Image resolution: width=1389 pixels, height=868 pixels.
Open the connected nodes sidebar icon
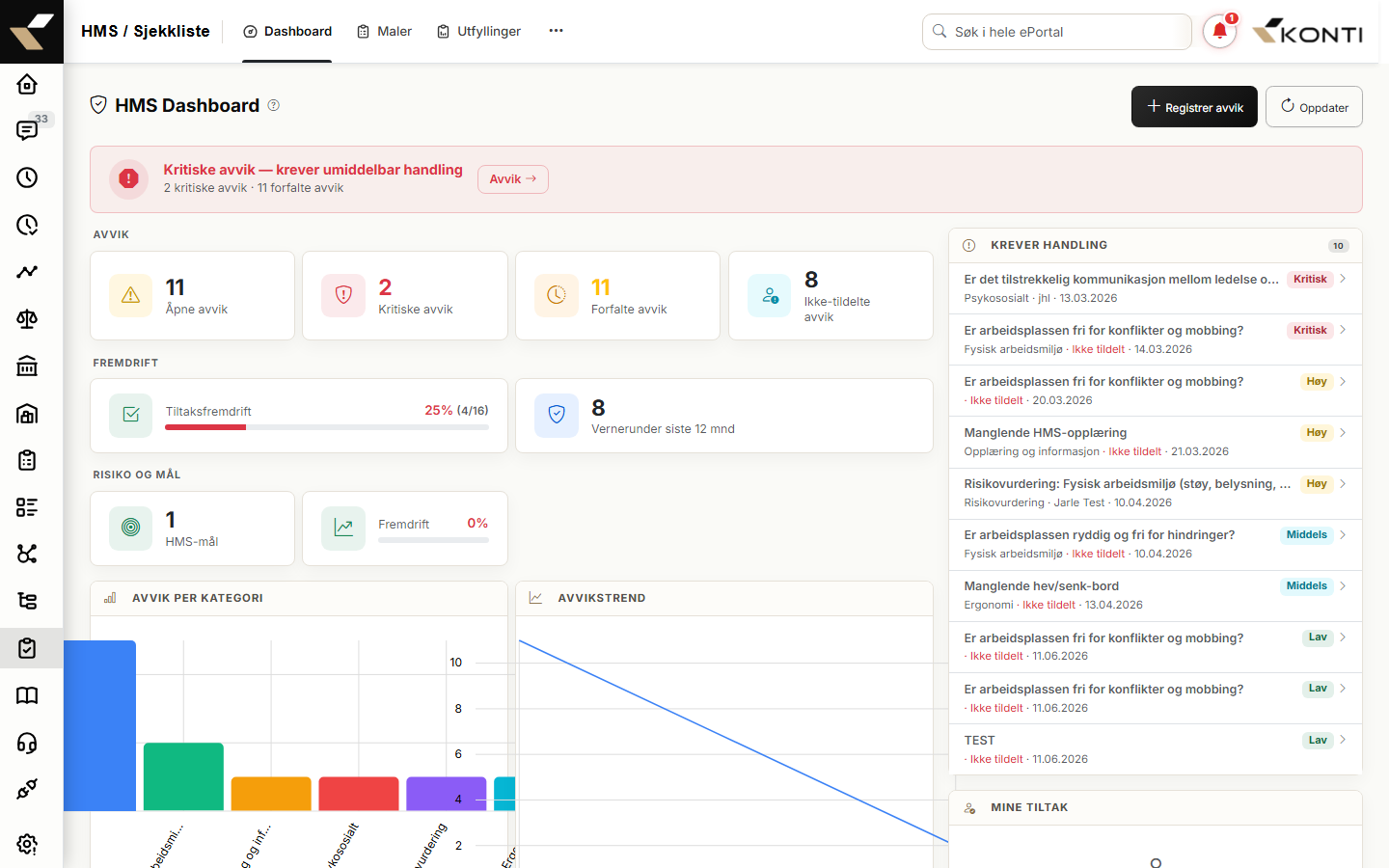[27, 554]
